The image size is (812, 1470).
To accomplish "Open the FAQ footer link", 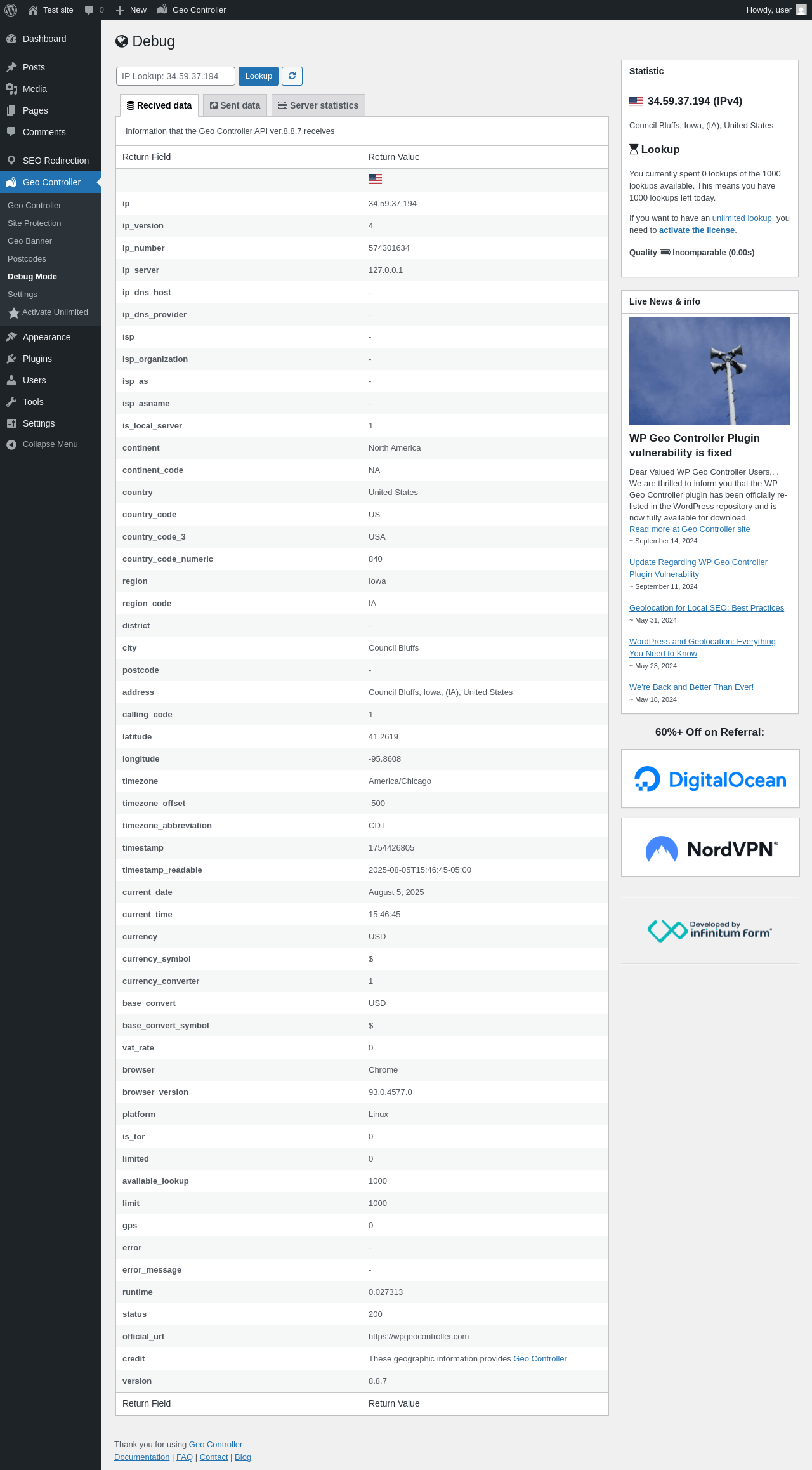I will coord(185,1457).
